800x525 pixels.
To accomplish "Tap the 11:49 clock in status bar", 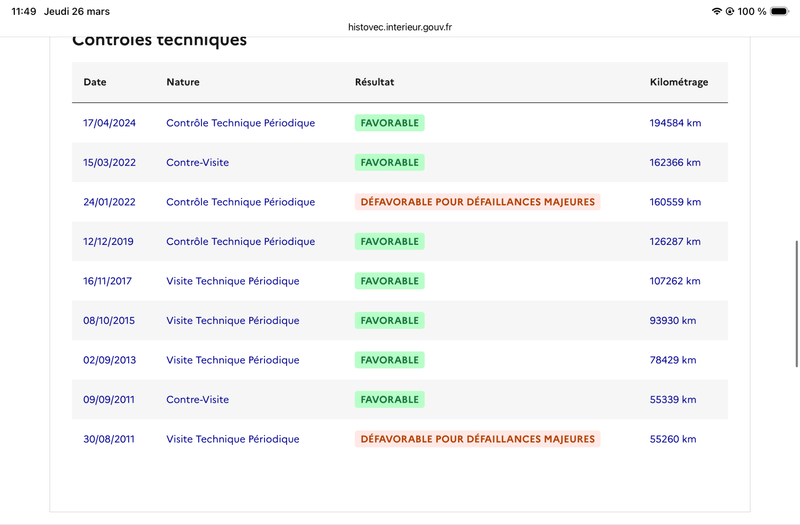I will point(23,11).
